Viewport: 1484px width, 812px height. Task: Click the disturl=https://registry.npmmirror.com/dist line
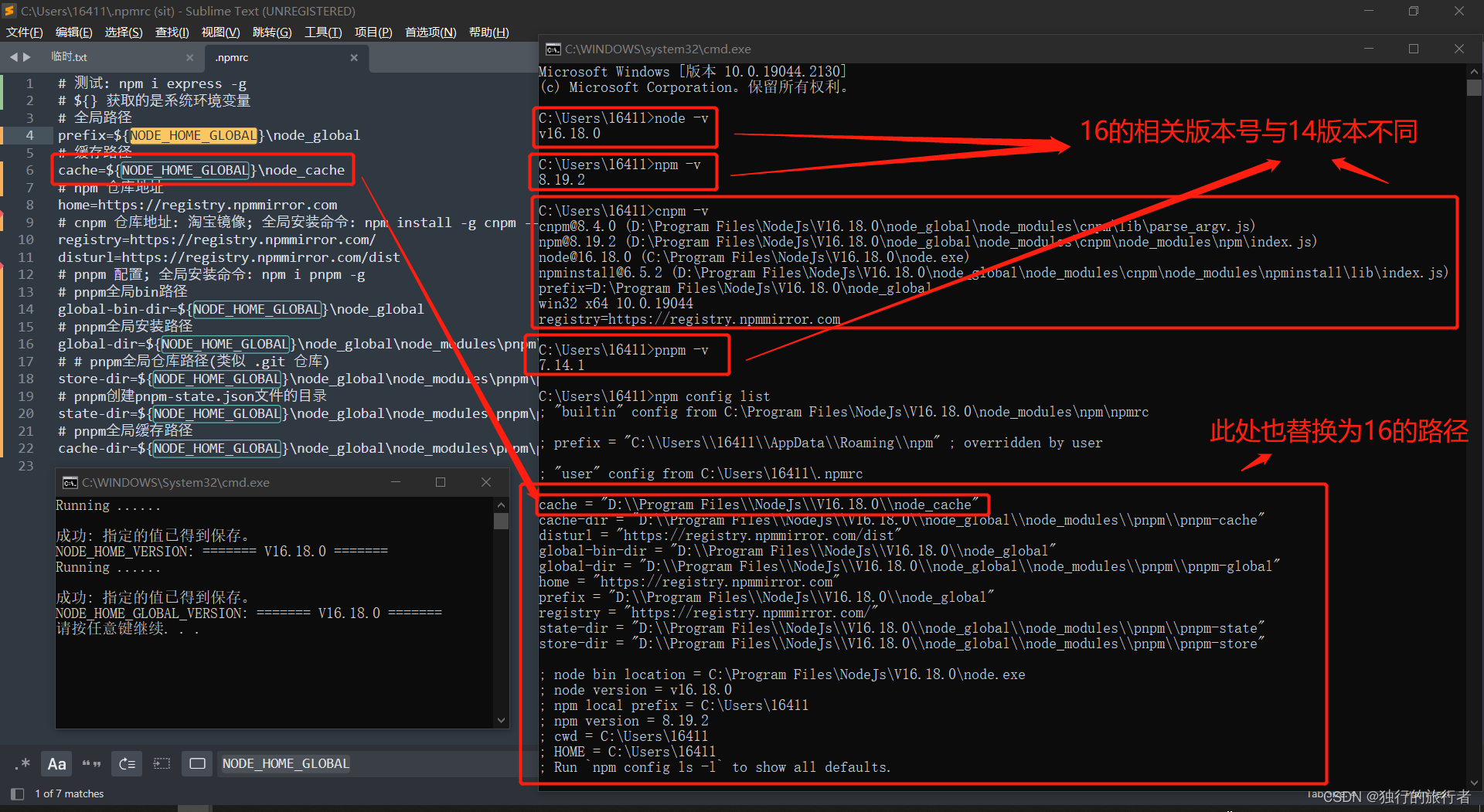tap(229, 257)
